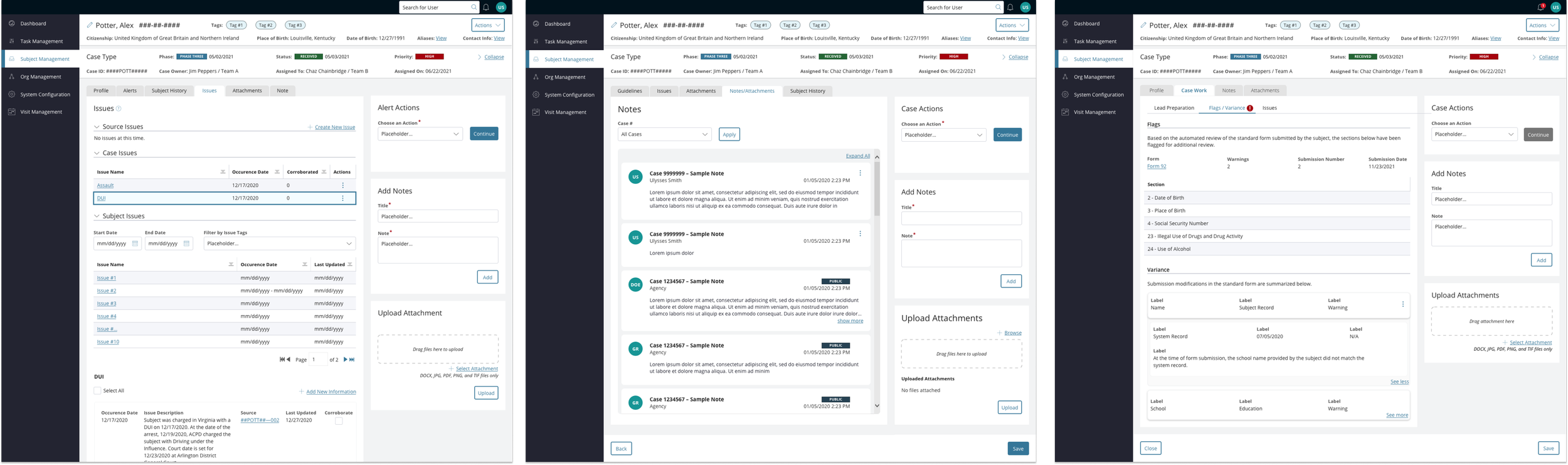Click the page number field in Subject Issues pagination
Image resolution: width=1568 pixels, height=465 pixels.
click(319, 360)
